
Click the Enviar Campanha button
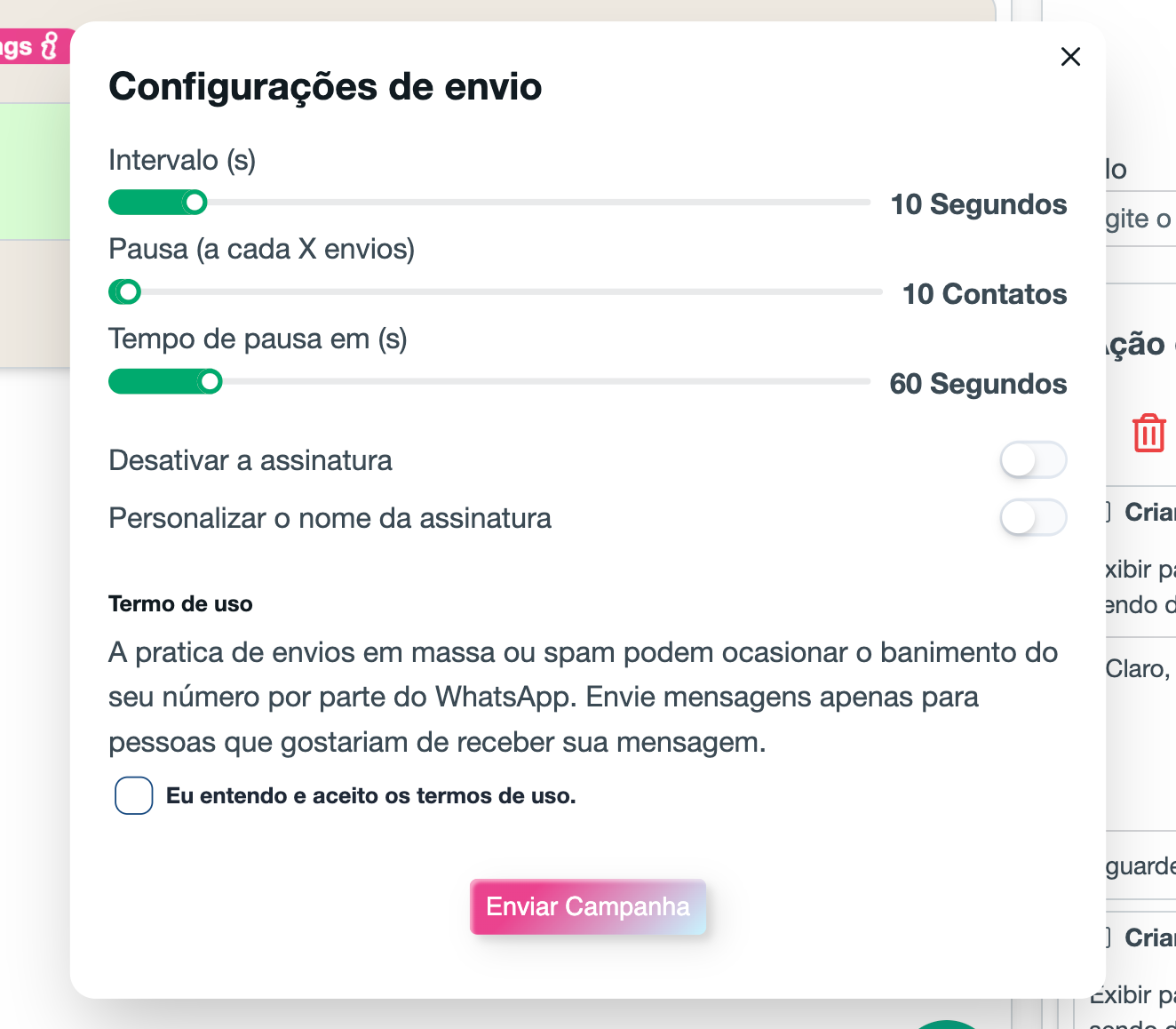(x=588, y=906)
